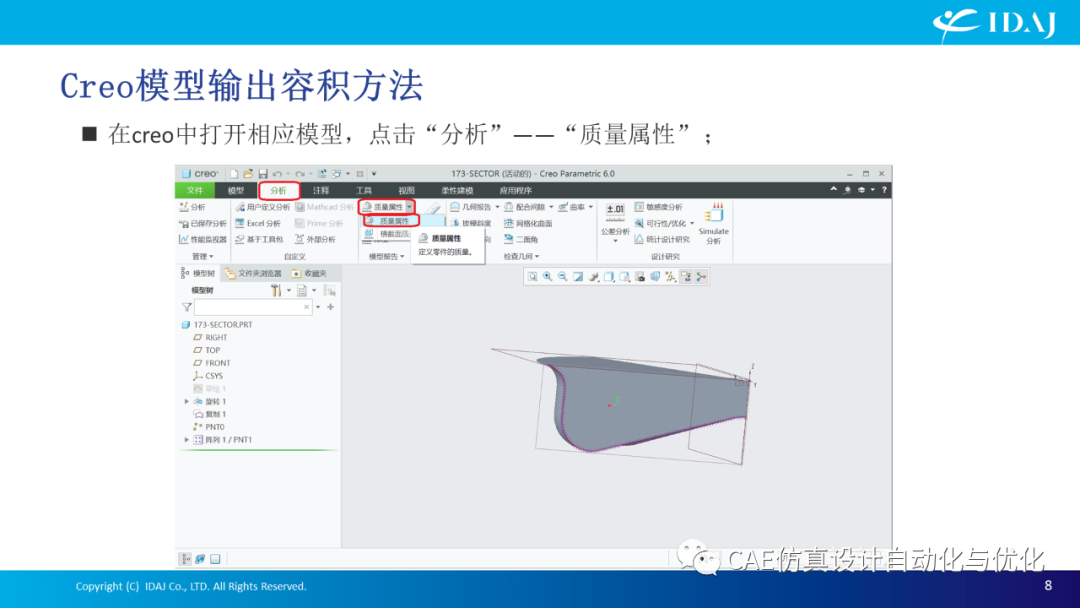
Task: Switch to the 柔性建模 ribbon tab
Action: tap(457, 190)
